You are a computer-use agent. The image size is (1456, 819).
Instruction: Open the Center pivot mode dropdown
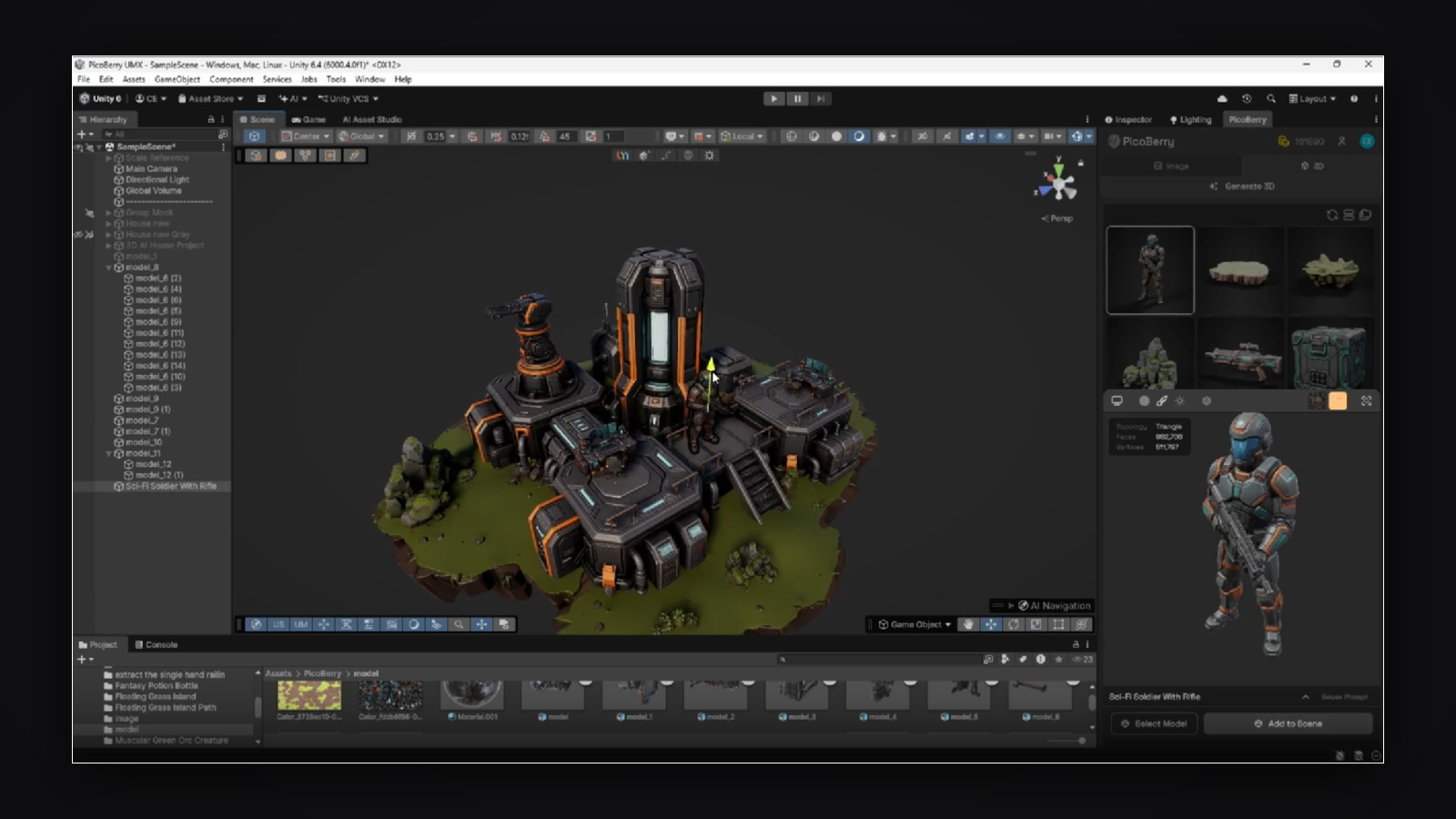305,136
